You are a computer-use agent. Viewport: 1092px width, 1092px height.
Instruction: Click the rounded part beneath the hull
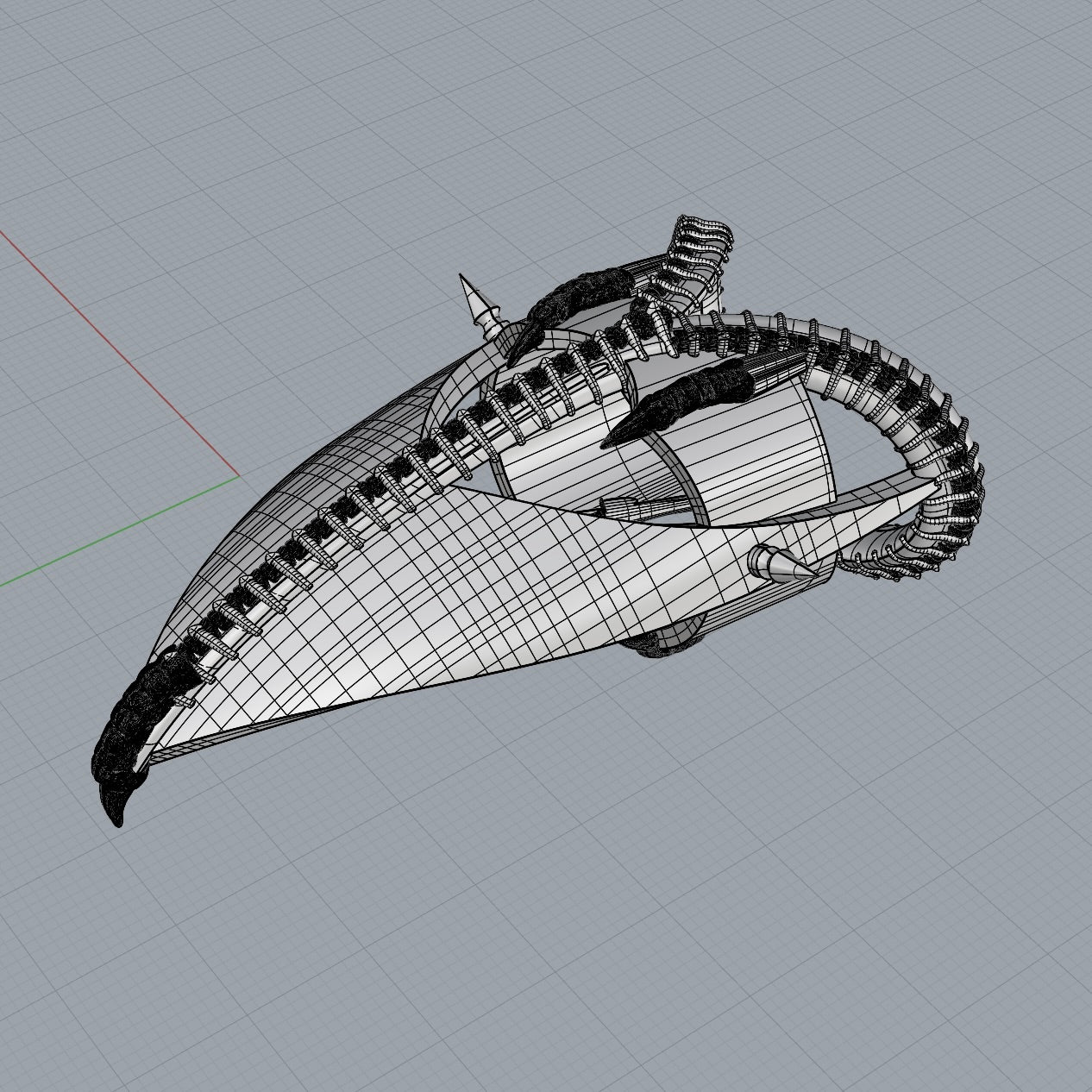click(x=673, y=642)
